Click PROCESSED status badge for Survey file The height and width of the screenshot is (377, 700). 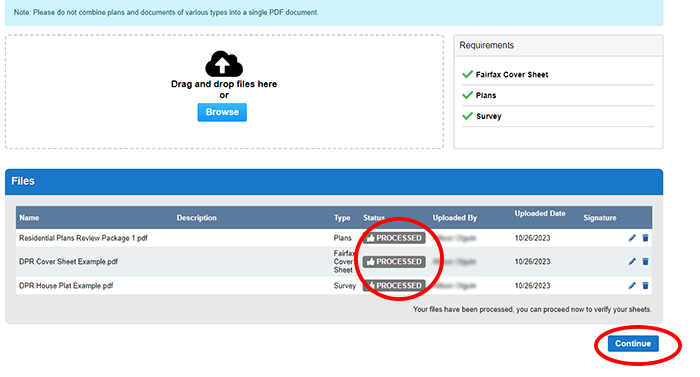[x=394, y=285]
